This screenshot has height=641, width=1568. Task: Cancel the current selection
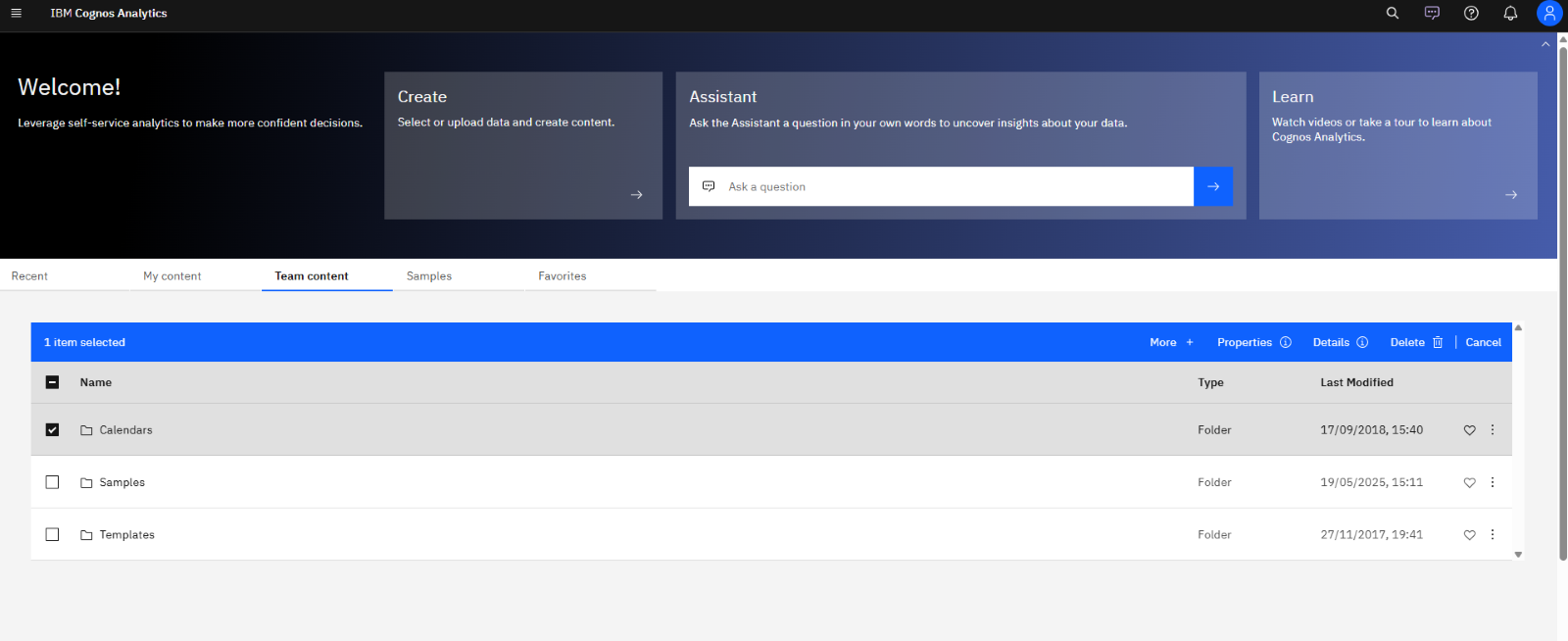(x=1484, y=342)
